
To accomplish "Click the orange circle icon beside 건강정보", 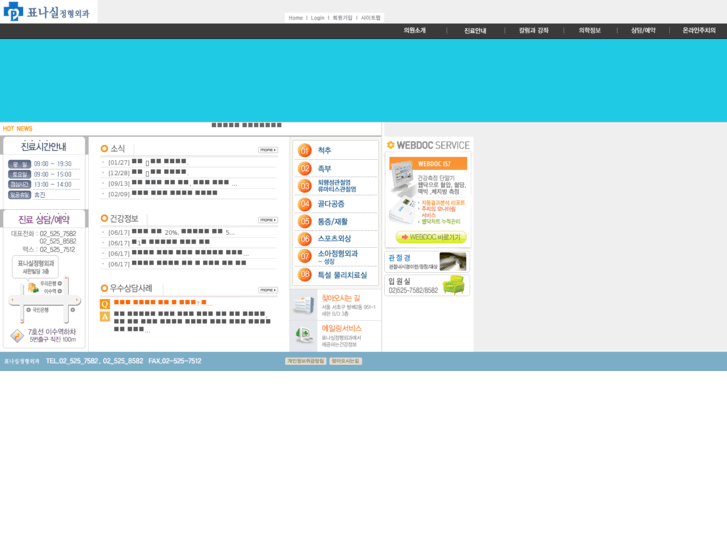I will 104,218.
